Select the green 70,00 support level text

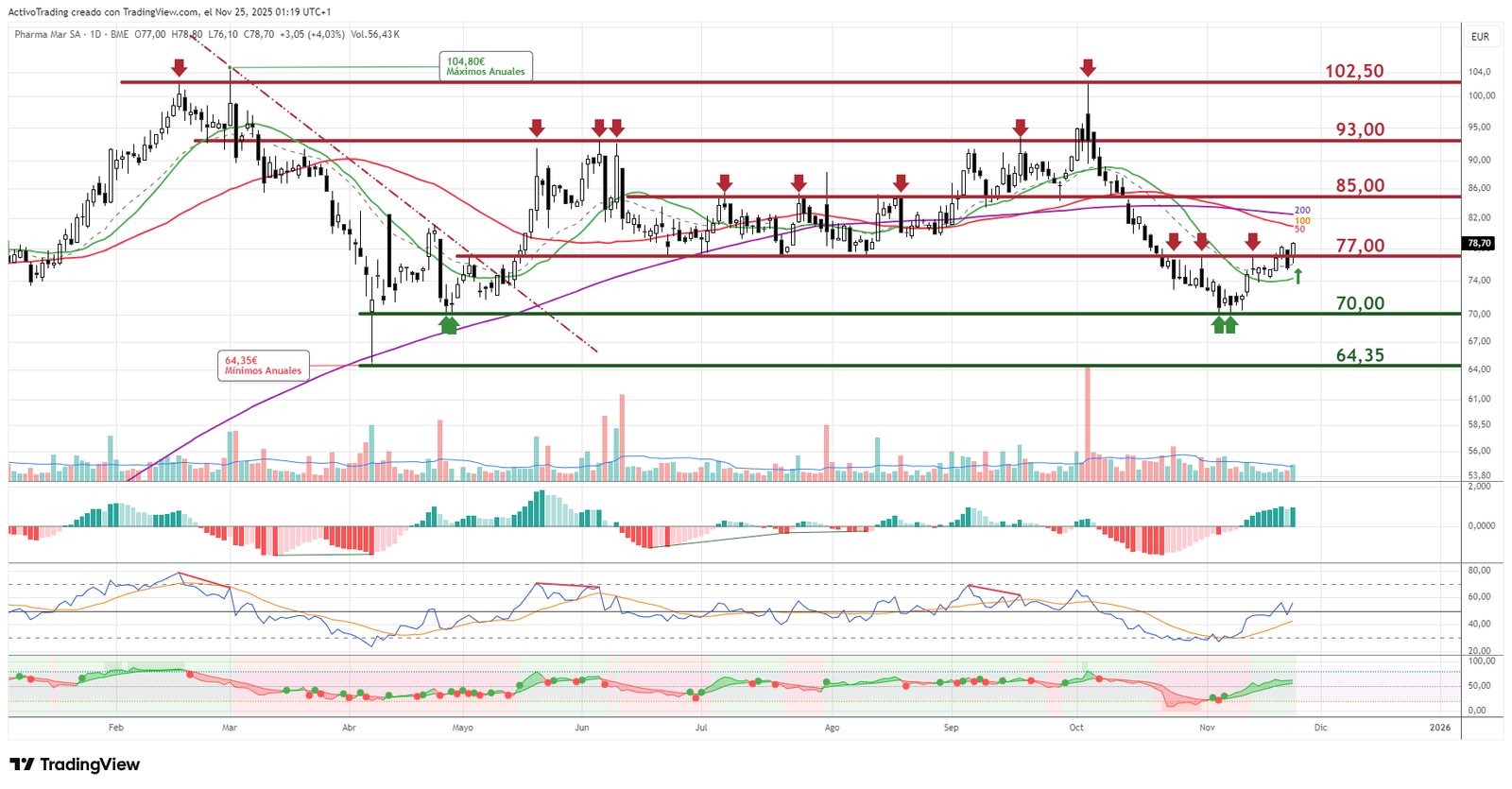tap(1360, 303)
